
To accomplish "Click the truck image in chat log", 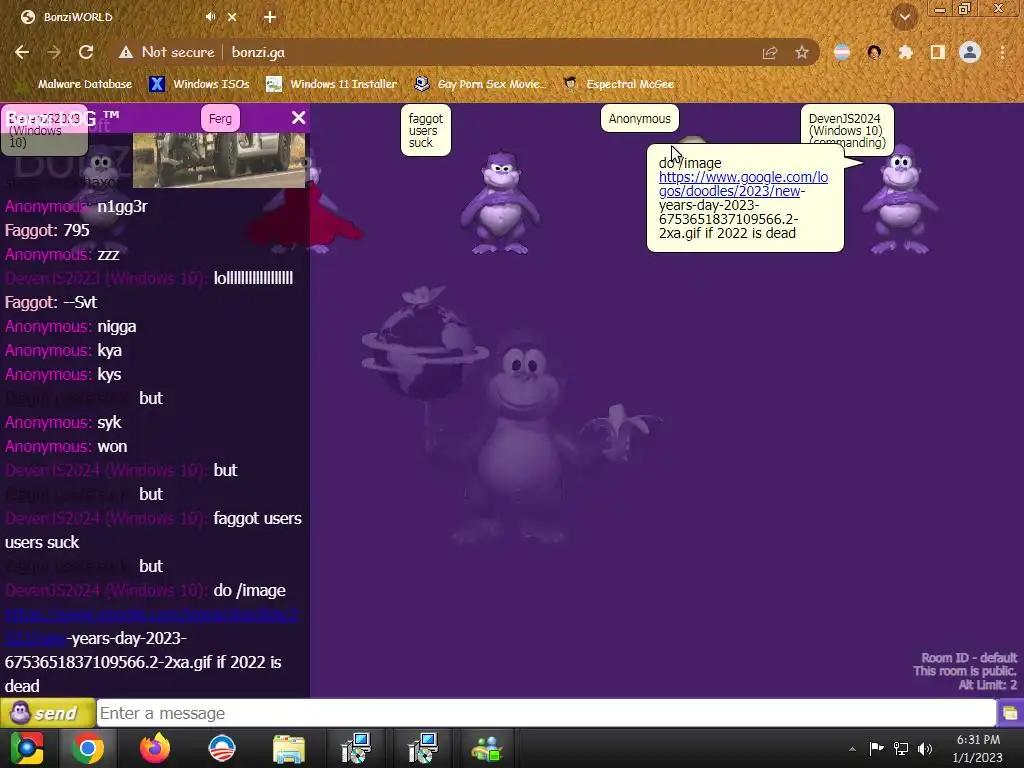I will coord(219,160).
